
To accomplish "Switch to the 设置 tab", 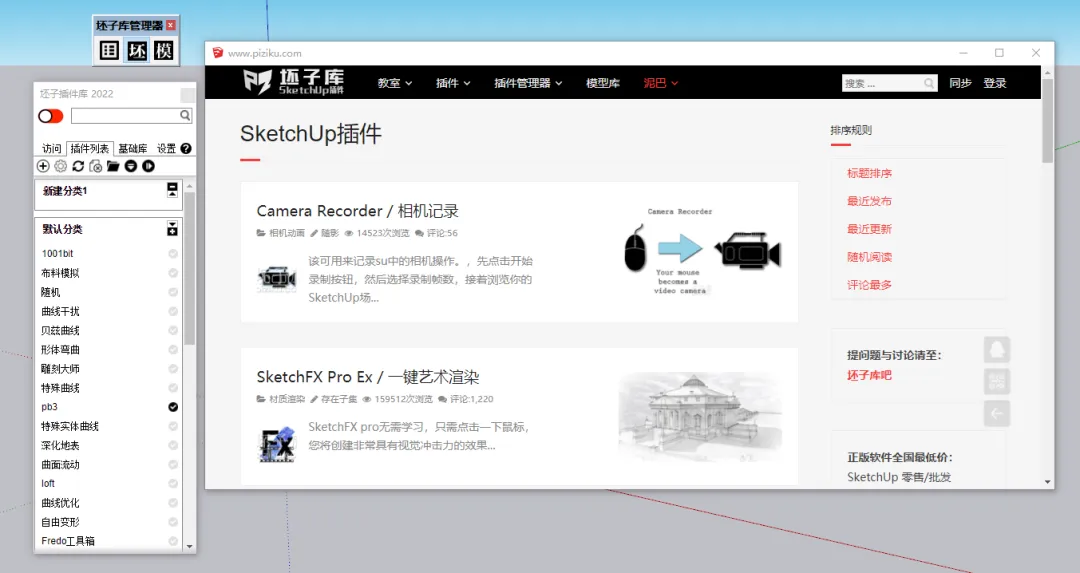I will [166, 149].
